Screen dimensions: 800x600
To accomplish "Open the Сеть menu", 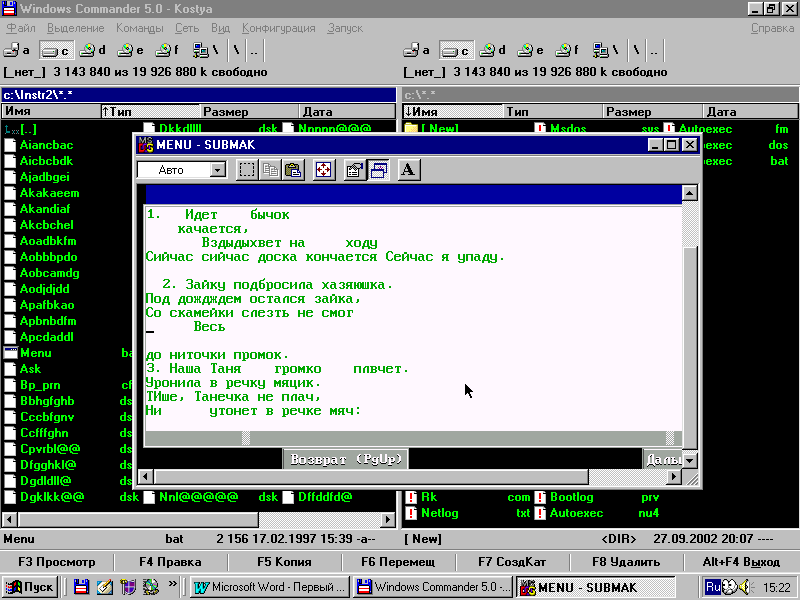I will (x=187, y=28).
